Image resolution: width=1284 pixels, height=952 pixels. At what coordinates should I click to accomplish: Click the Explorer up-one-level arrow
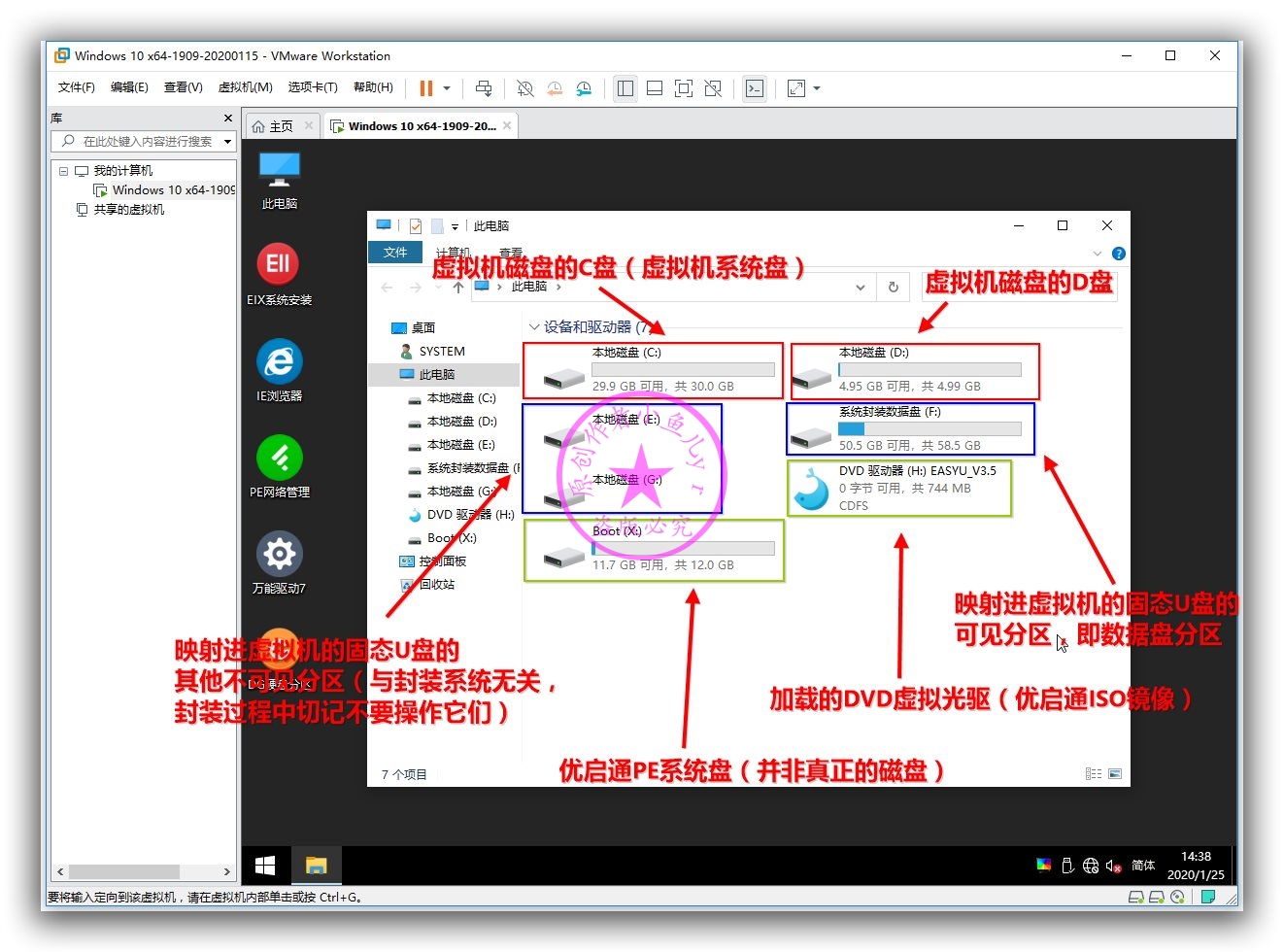point(458,288)
